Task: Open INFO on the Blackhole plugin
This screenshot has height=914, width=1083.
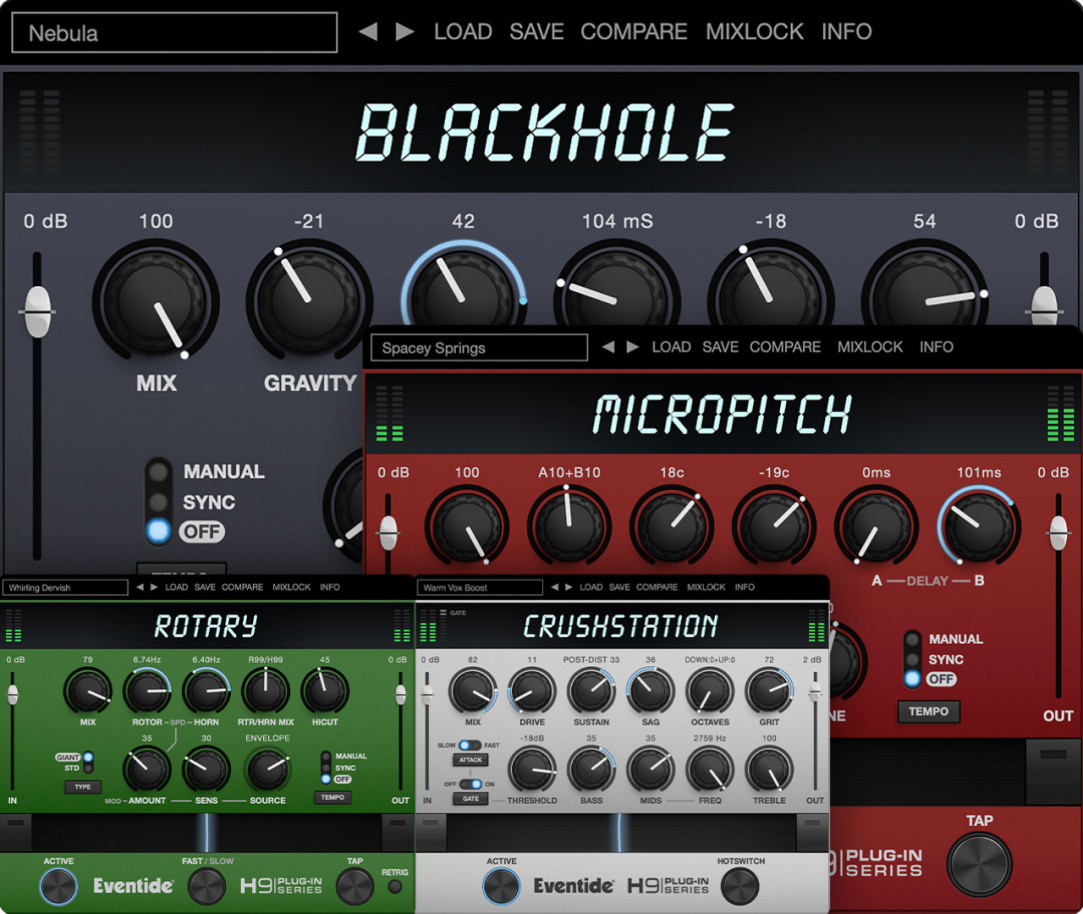Action: point(846,31)
